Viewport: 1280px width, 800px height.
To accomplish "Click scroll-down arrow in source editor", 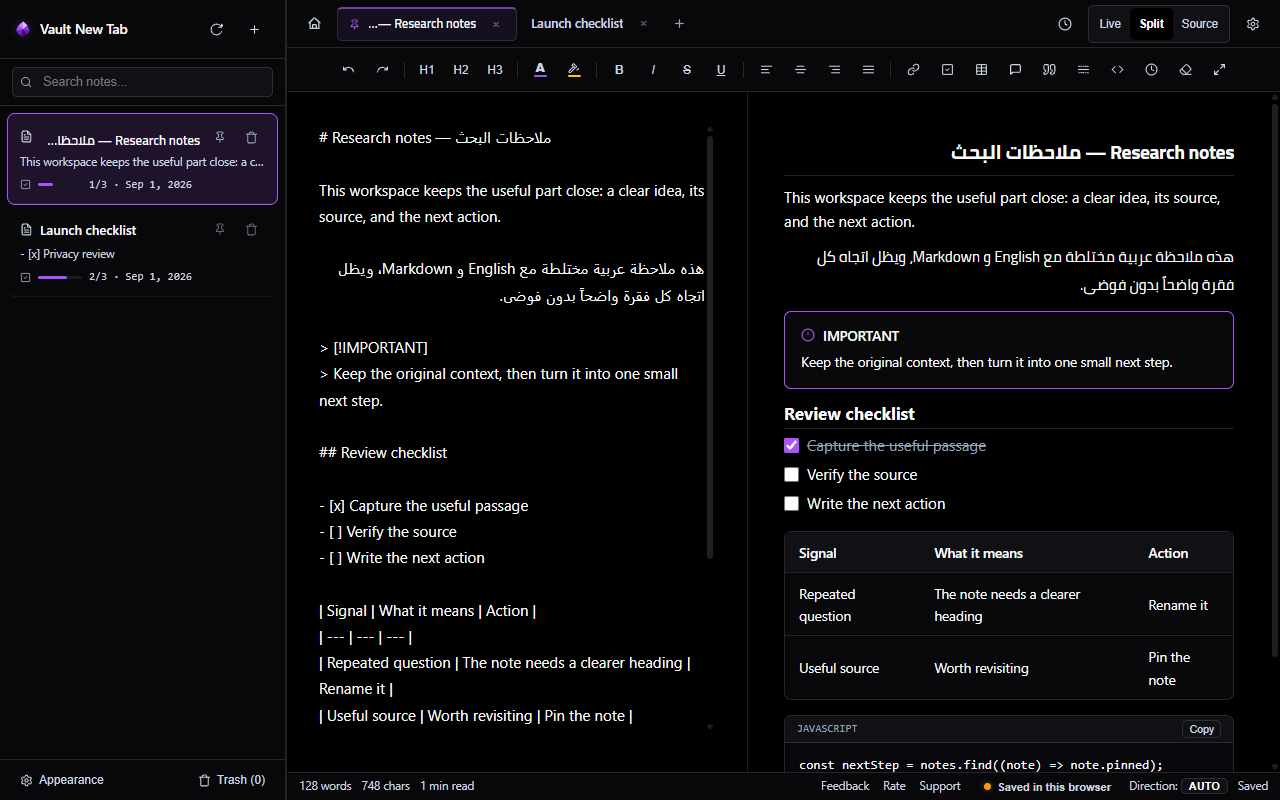I will click(x=710, y=727).
